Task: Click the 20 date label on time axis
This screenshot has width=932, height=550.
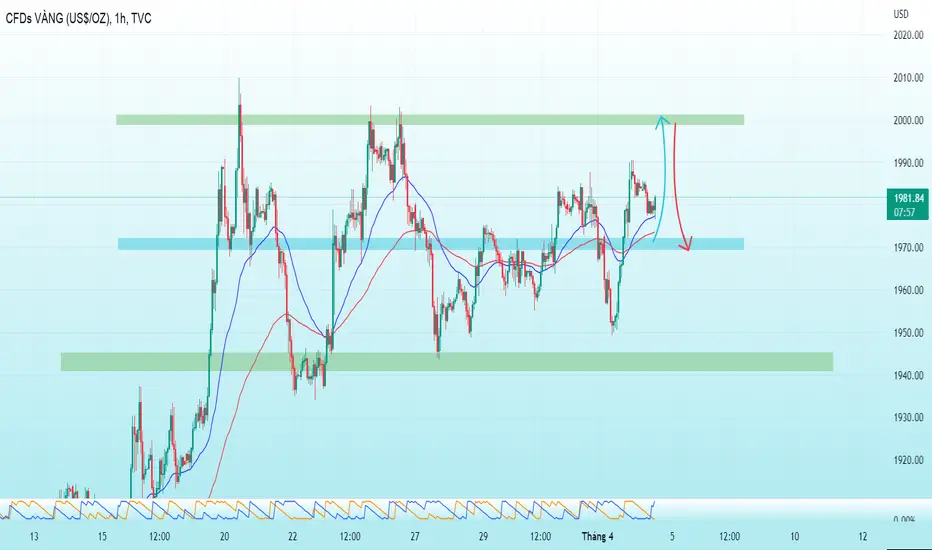Action: click(224, 536)
